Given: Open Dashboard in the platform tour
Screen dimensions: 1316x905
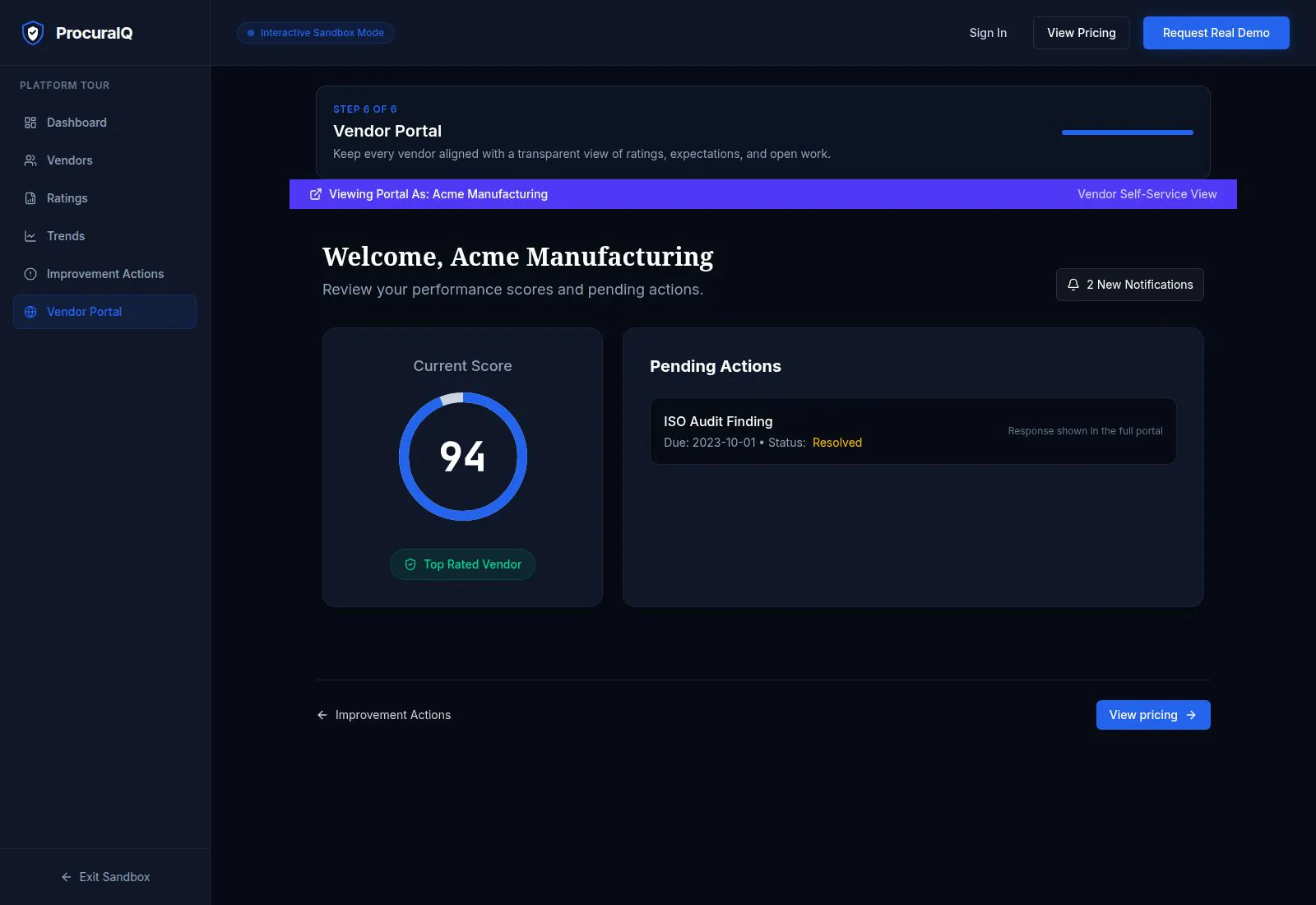Looking at the screenshot, I should coord(104,123).
